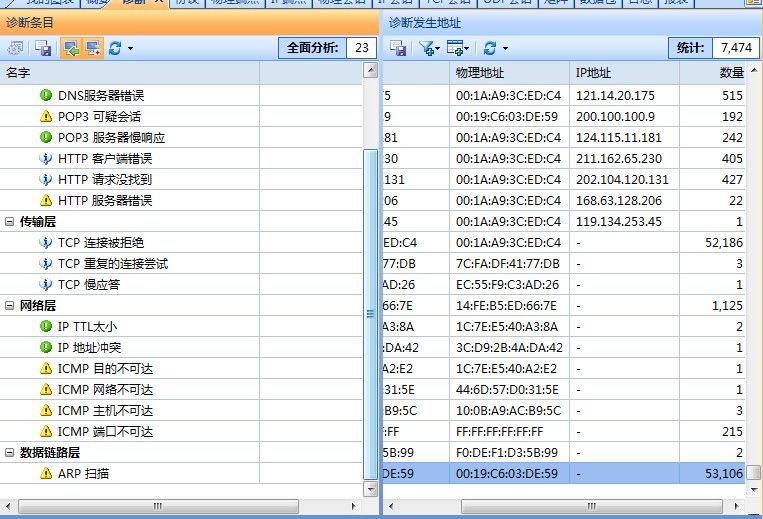Select row with IP 121.14.20.175
This screenshot has width=763, height=519.
[x=564, y=95]
